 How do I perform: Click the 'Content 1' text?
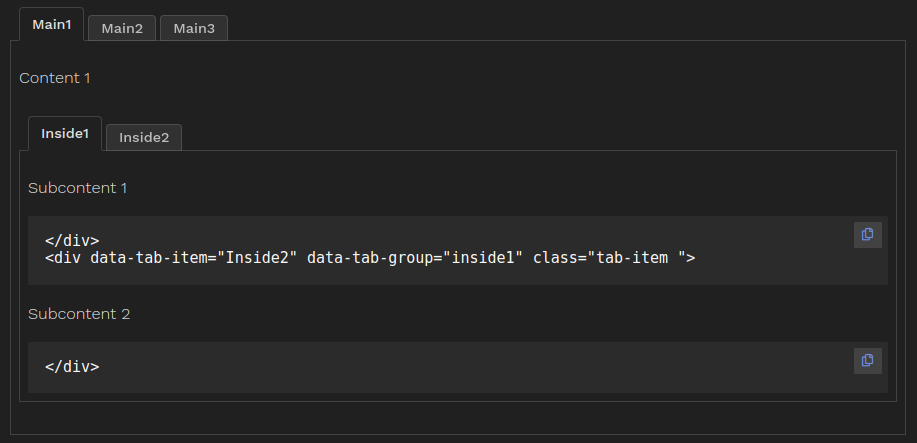(55, 78)
